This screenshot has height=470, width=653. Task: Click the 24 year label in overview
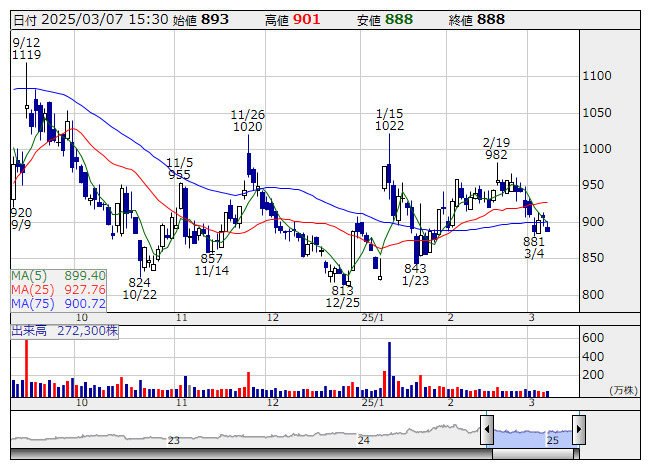[x=364, y=440]
